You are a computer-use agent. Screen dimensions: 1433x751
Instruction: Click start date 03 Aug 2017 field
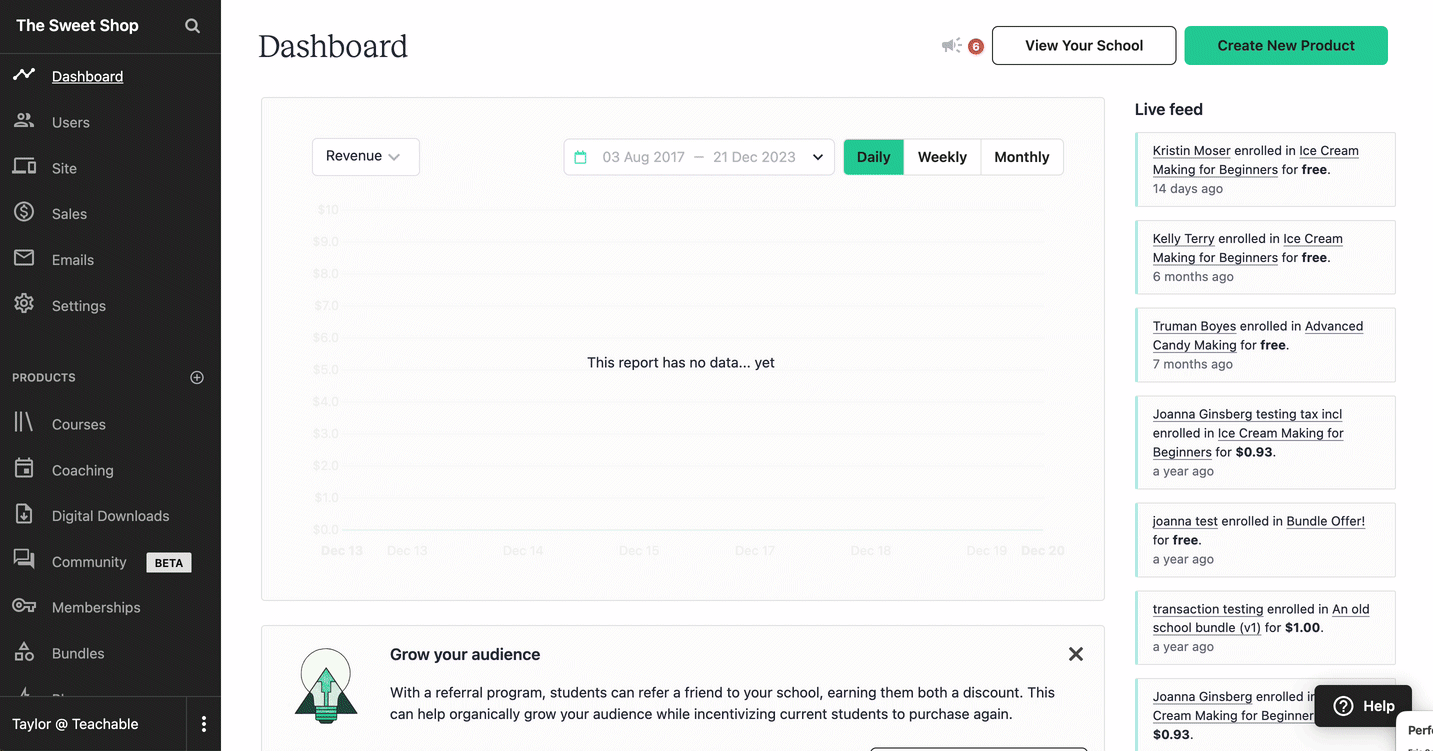click(x=643, y=157)
